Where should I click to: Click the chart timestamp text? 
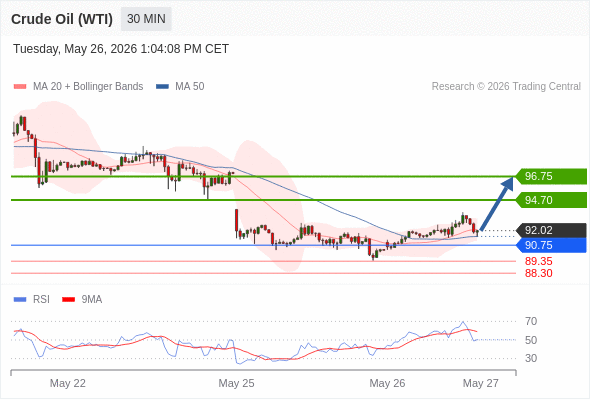(121, 49)
